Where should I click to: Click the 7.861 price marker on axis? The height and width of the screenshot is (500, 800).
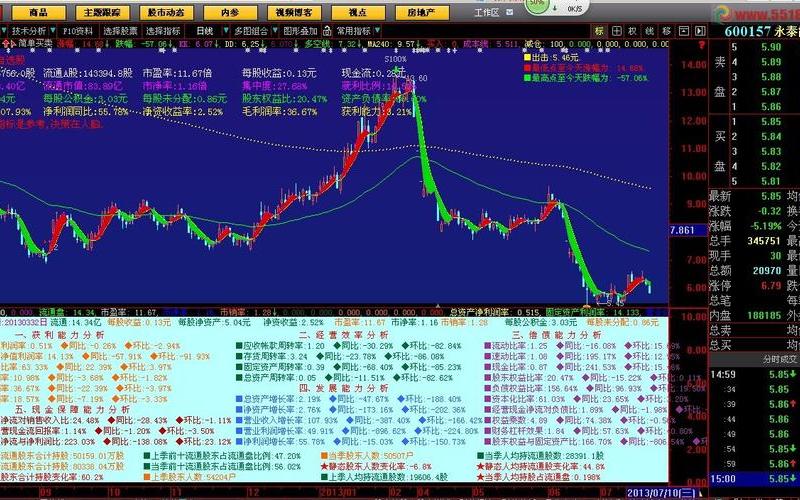[x=683, y=230]
